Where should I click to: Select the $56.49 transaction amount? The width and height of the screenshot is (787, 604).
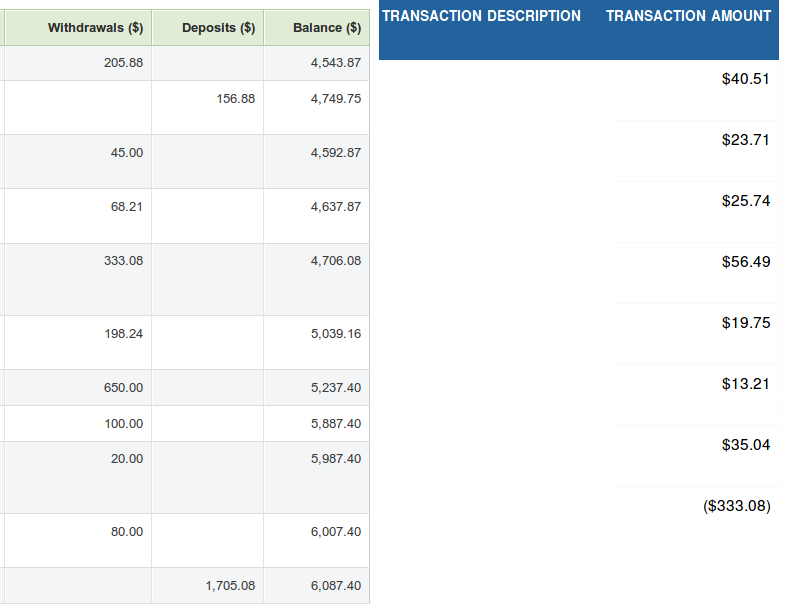pos(745,262)
